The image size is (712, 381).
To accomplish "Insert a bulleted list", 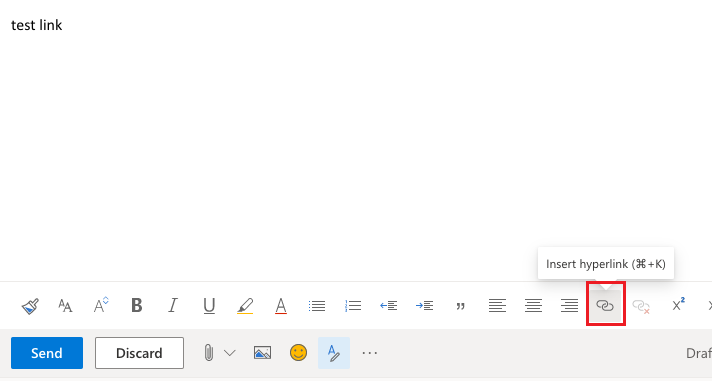I will click(316, 306).
